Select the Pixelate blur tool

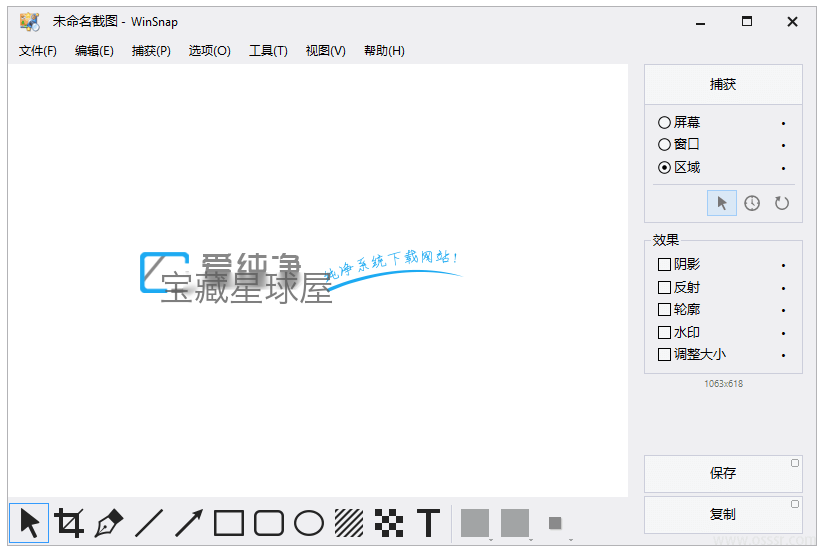tap(389, 523)
